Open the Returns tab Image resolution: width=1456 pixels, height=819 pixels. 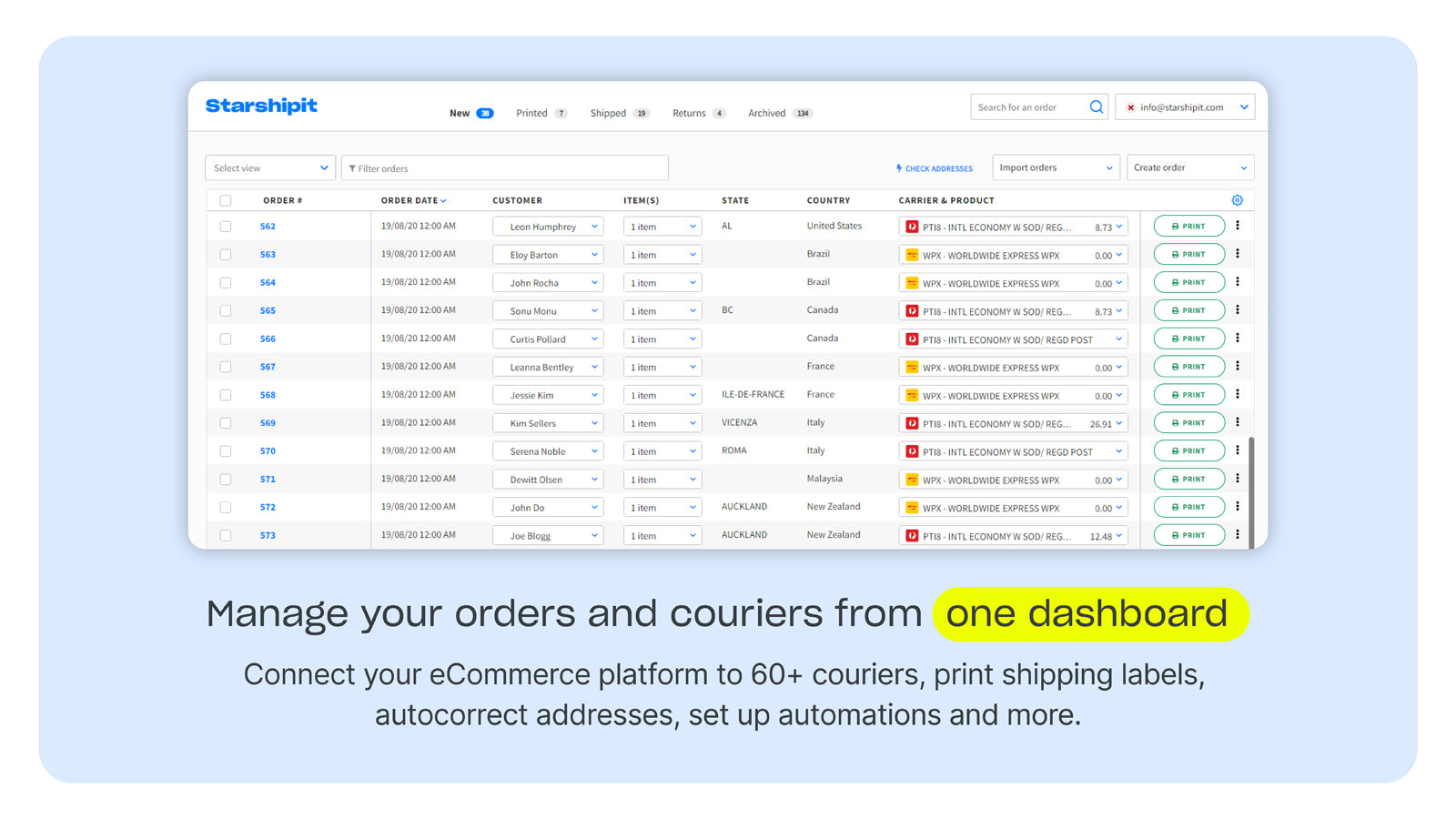pyautogui.click(x=687, y=113)
